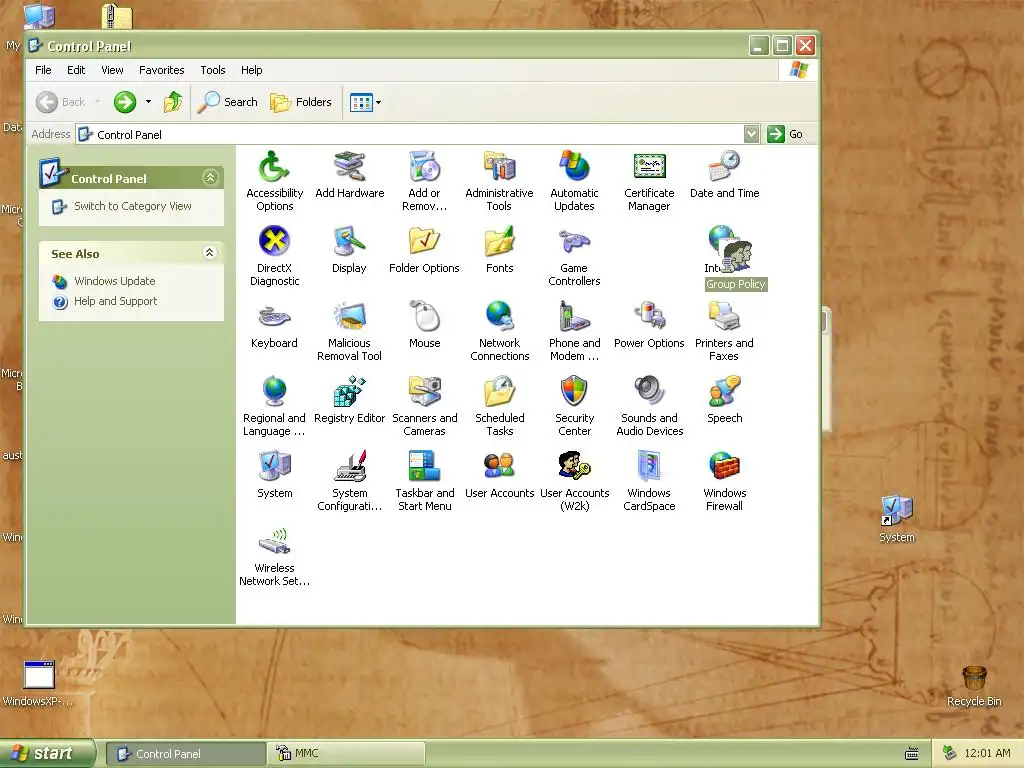Open Scheduled Tasks icon
The width and height of the screenshot is (1024, 768).
click(500, 392)
